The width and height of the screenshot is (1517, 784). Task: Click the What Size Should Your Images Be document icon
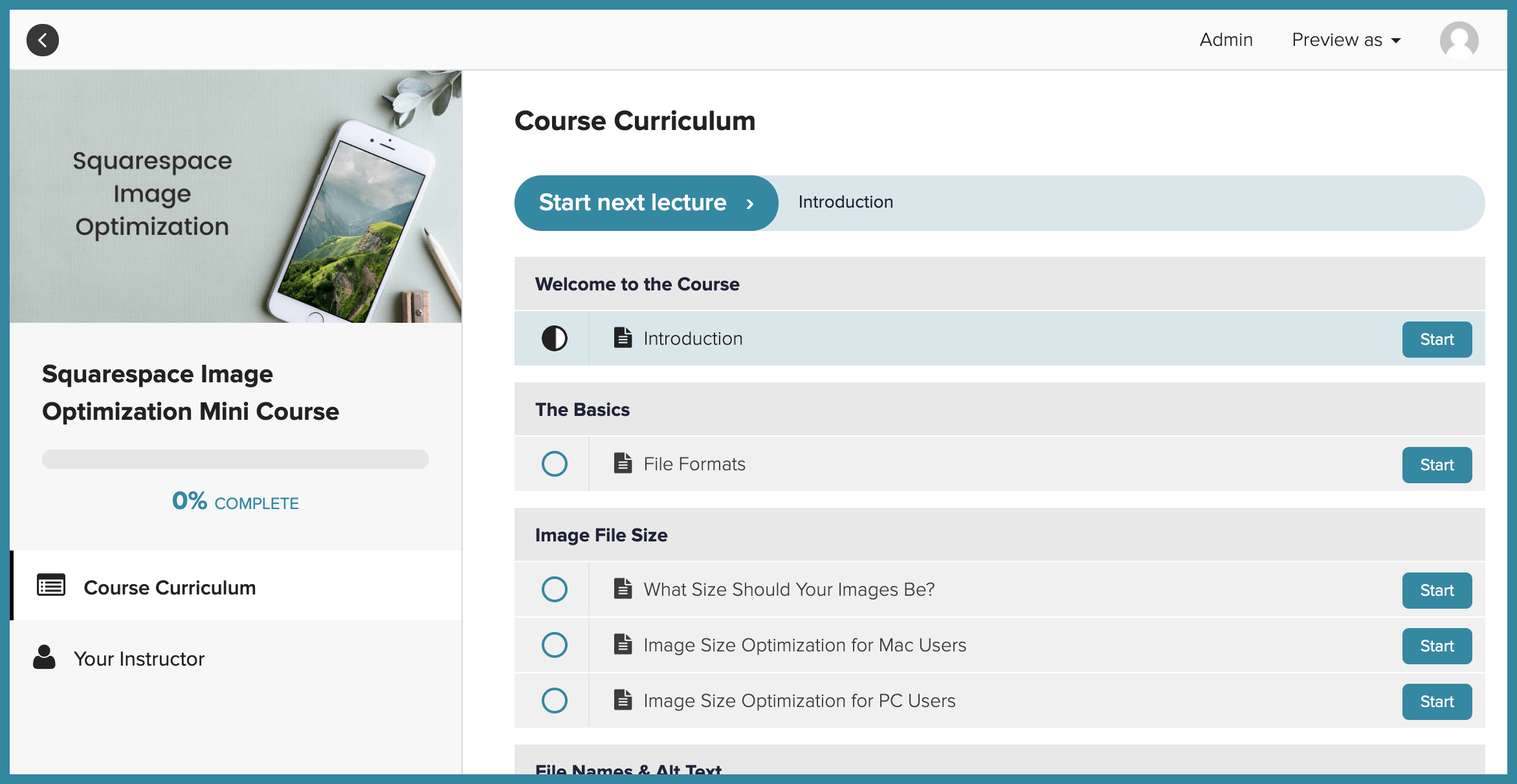[x=622, y=588]
